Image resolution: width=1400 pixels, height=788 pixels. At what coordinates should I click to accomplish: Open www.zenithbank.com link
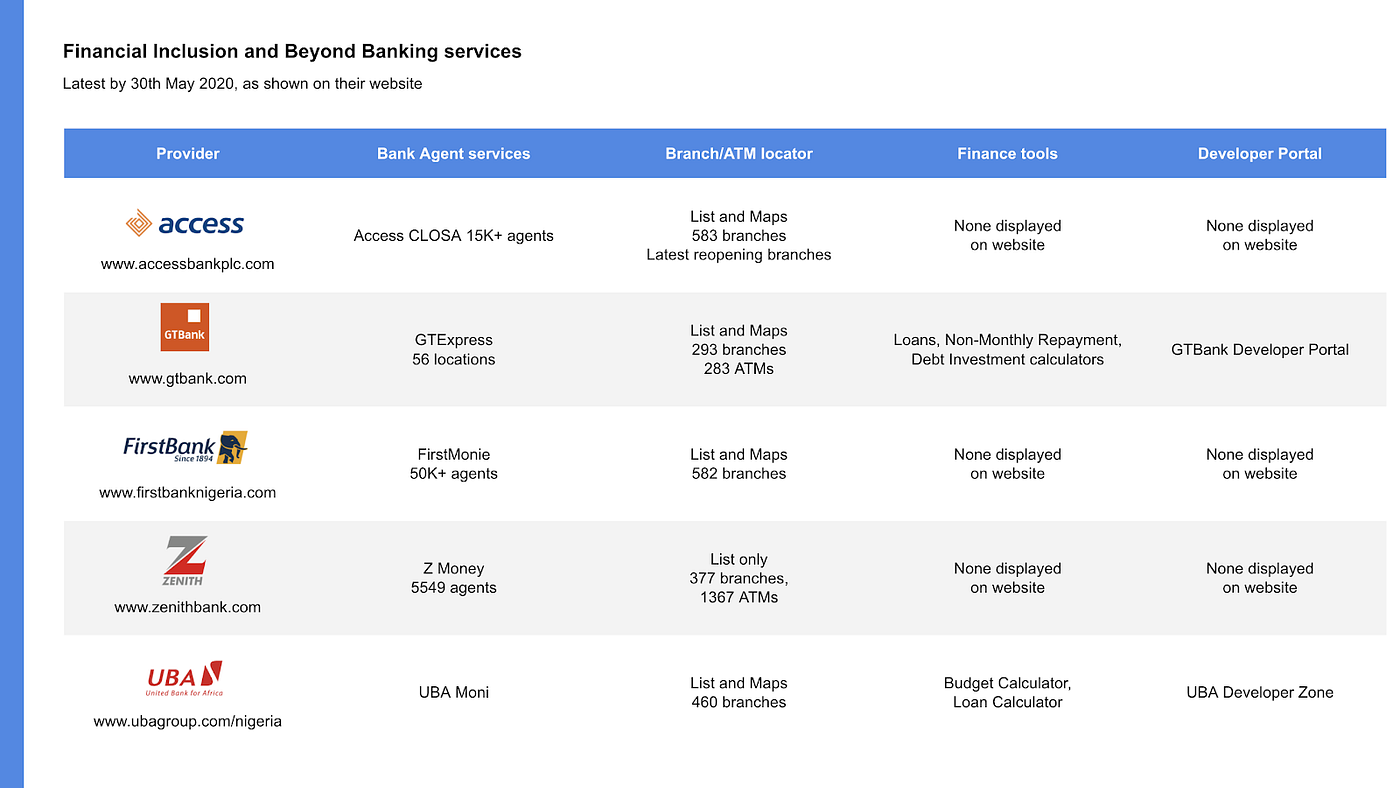[188, 607]
